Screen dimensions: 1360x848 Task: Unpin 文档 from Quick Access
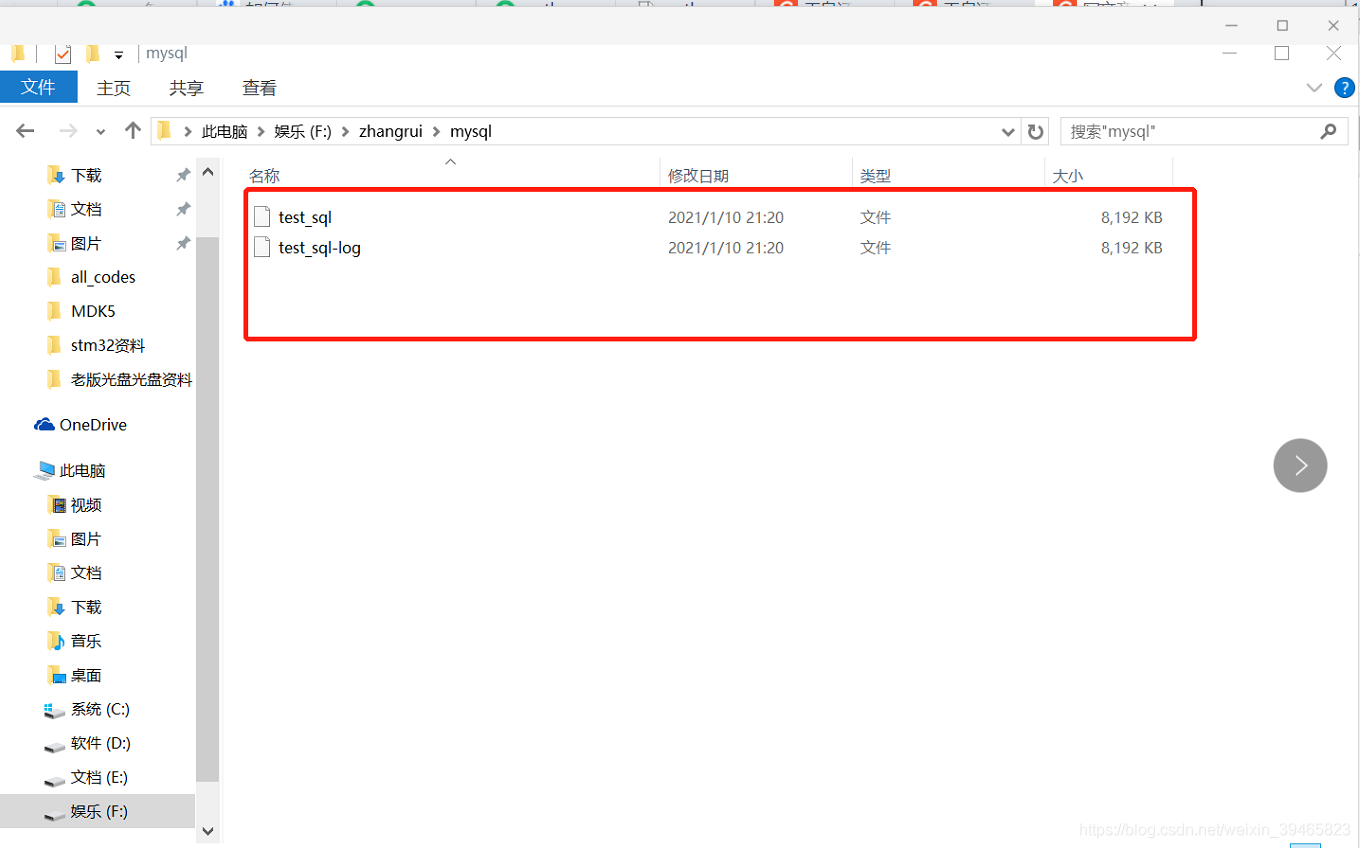[x=183, y=208]
